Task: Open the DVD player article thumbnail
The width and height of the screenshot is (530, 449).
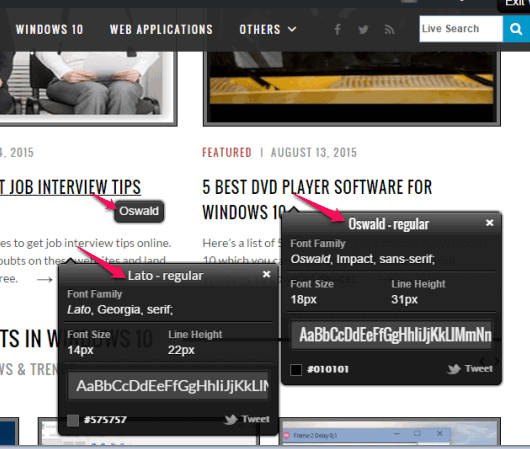Action: tap(352, 89)
